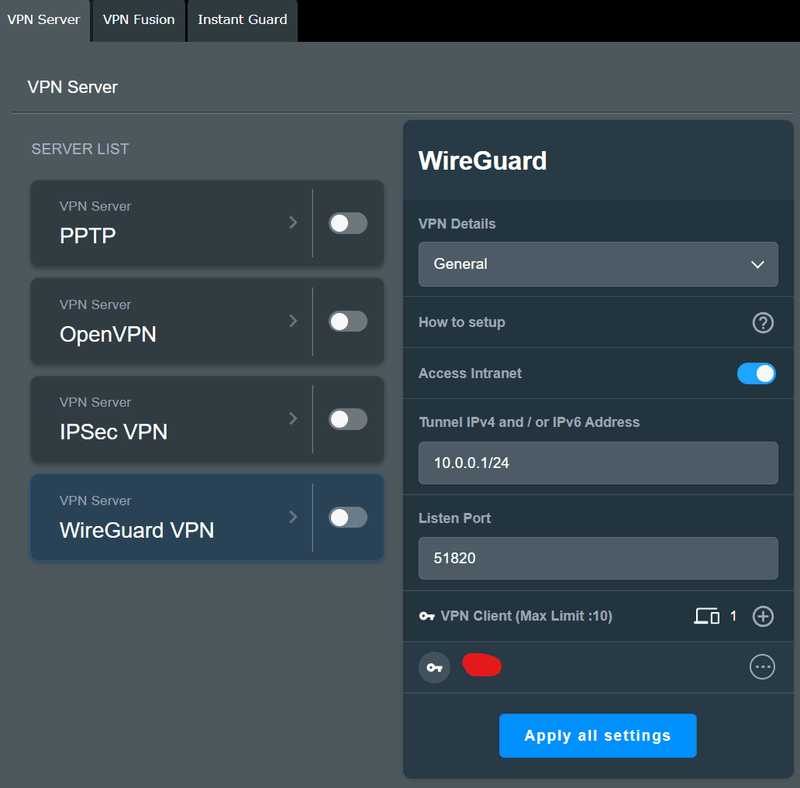
Task: Click the How to setup help icon
Action: (x=763, y=322)
